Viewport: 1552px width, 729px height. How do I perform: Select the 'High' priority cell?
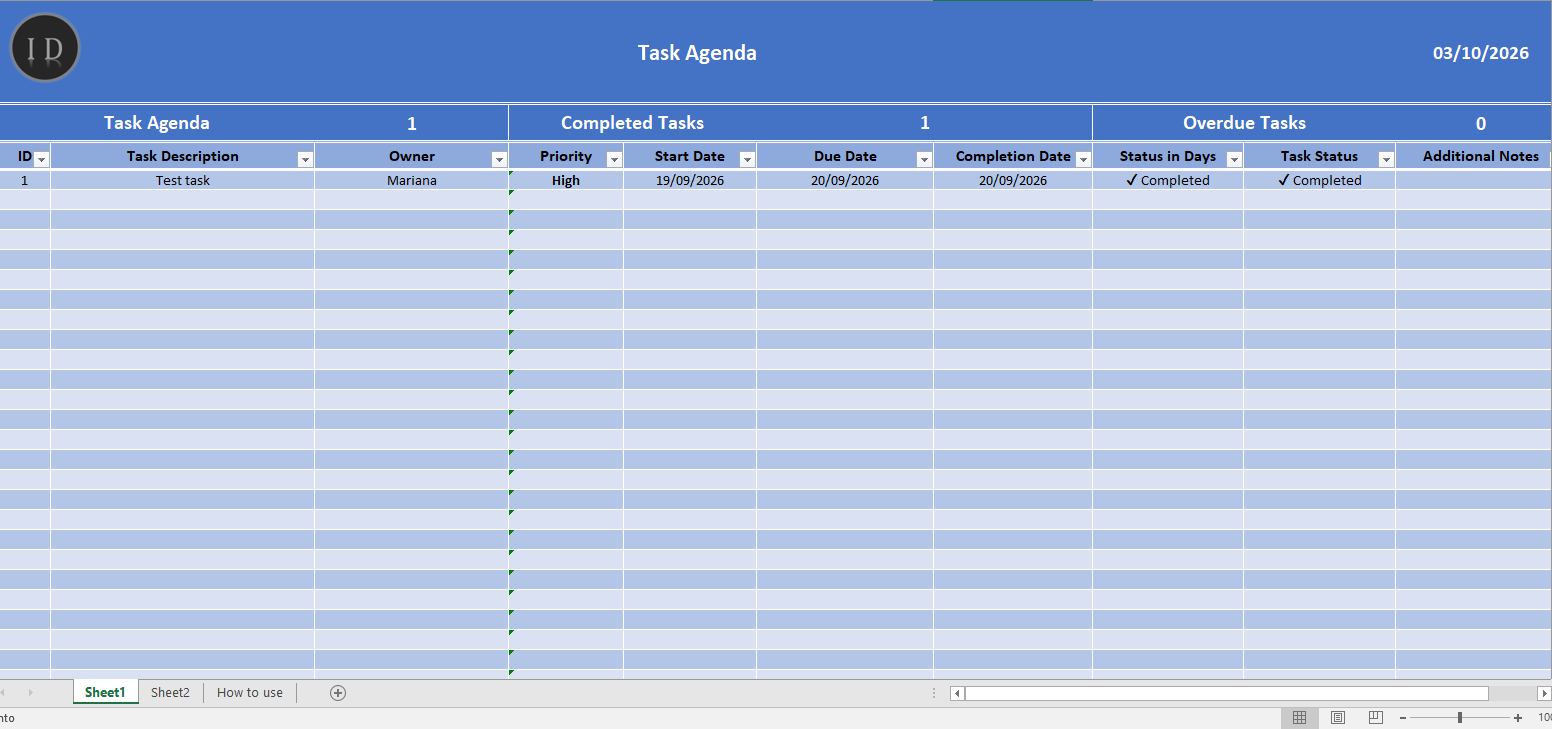[566, 181]
